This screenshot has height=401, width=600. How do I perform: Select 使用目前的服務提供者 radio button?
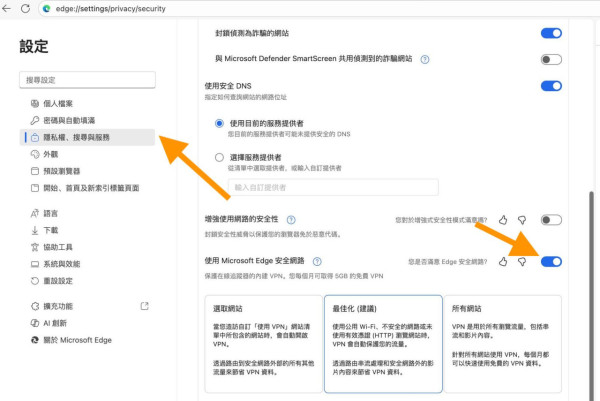click(219, 123)
